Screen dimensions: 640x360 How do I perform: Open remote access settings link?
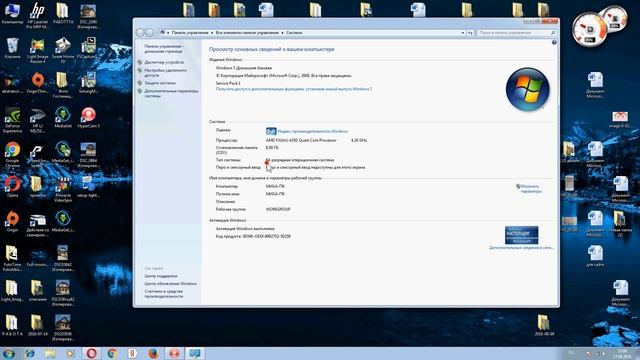[x=165, y=73]
